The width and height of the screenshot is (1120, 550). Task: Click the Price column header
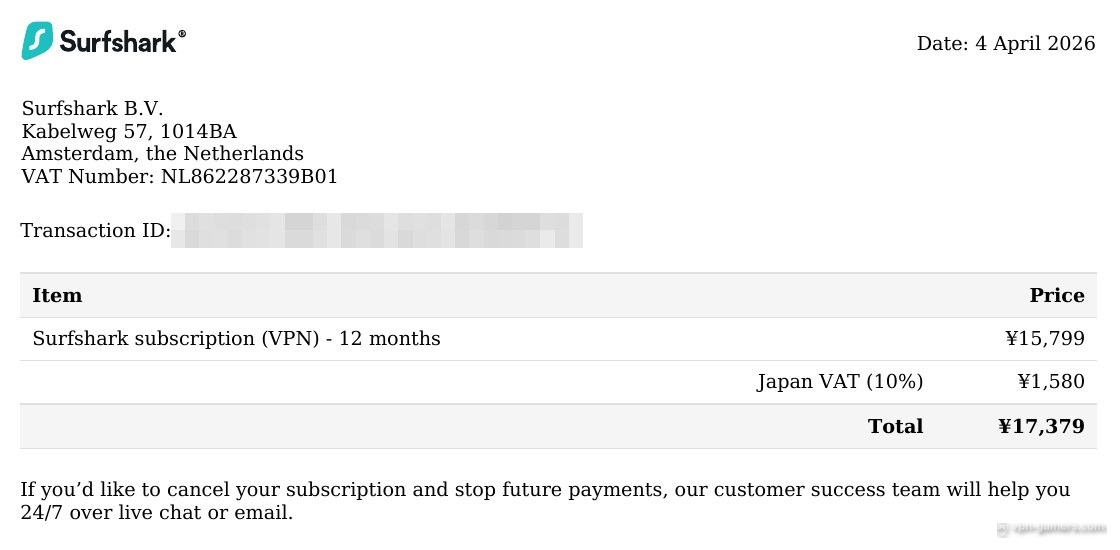pyautogui.click(x=1057, y=296)
